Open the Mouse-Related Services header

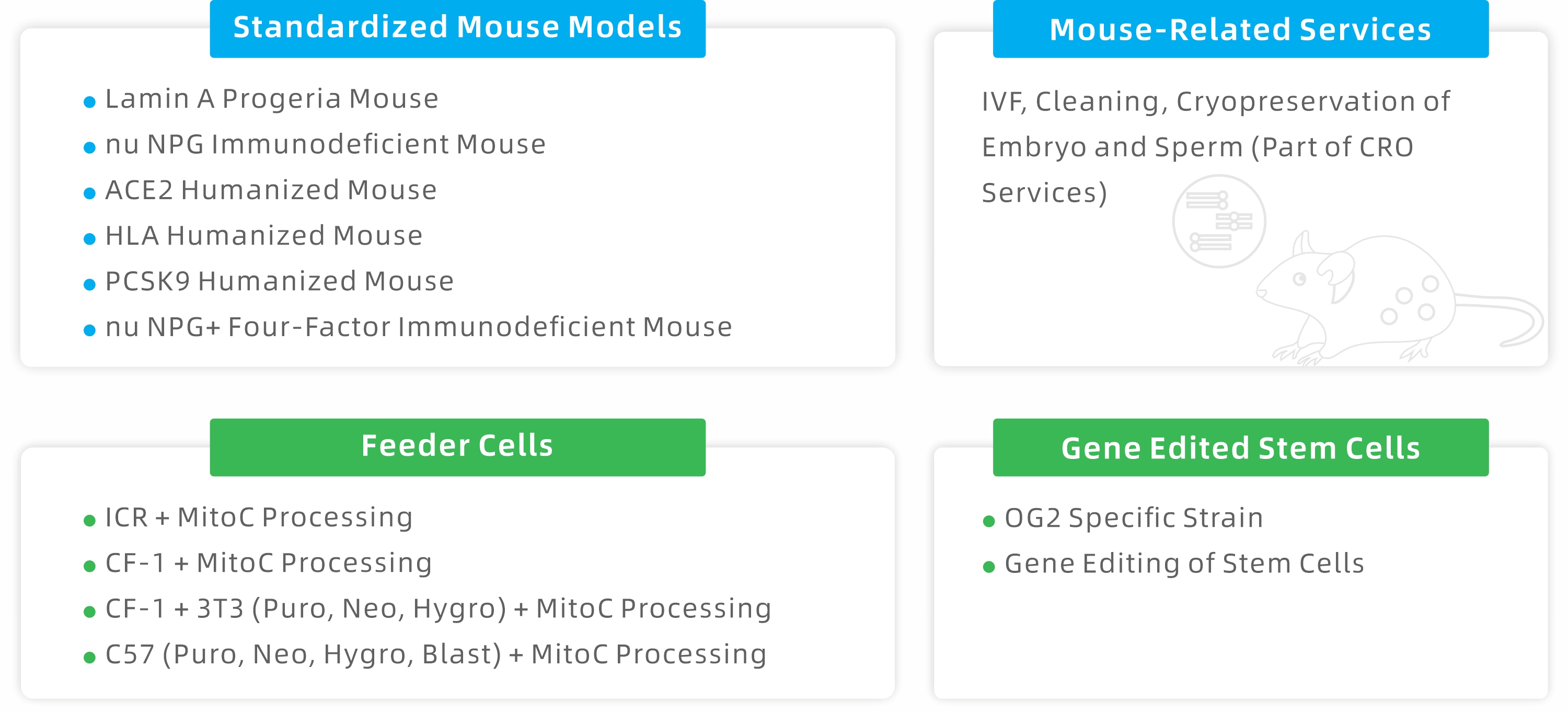[1240, 29]
